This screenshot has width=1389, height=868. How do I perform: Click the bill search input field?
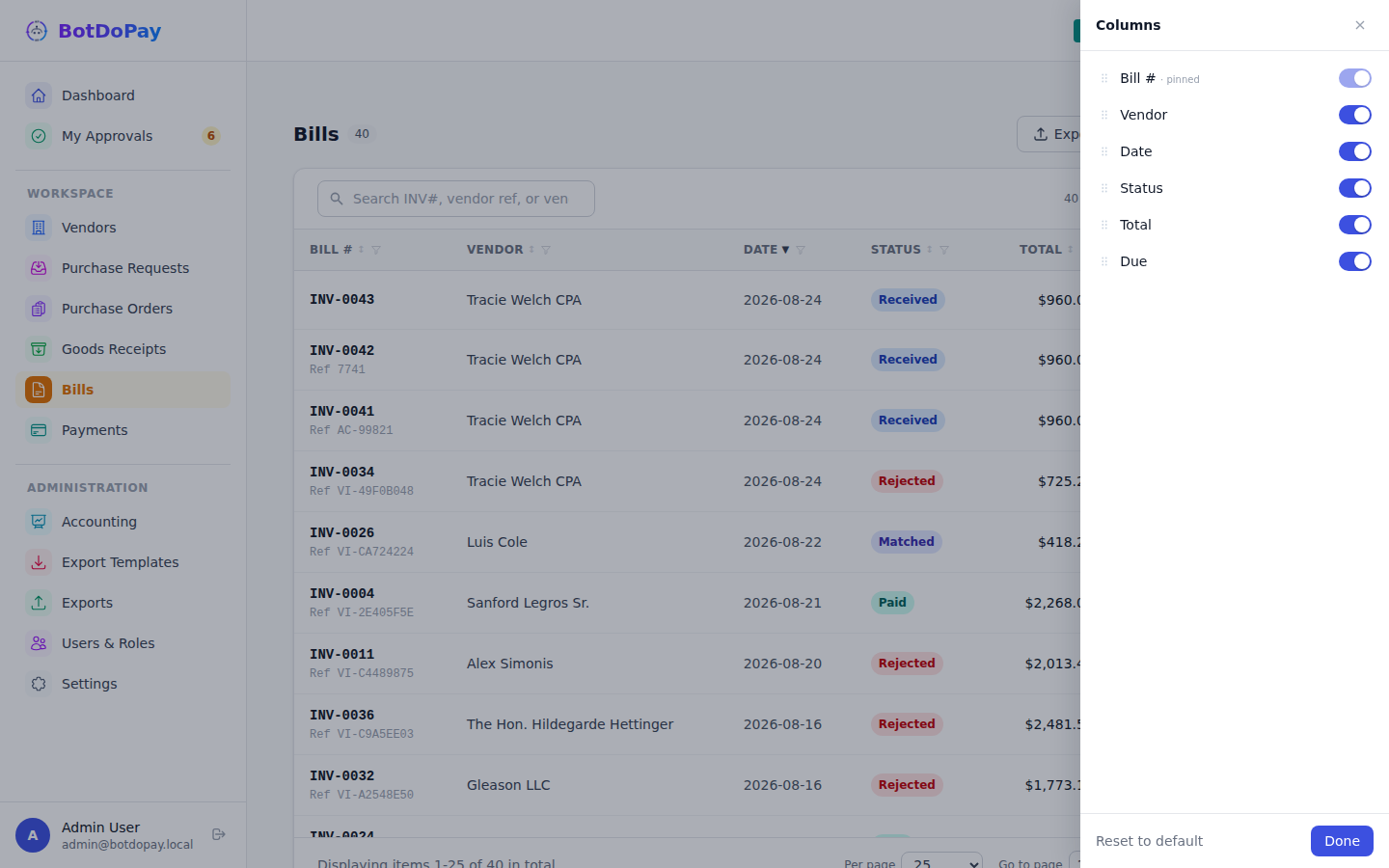tap(456, 199)
